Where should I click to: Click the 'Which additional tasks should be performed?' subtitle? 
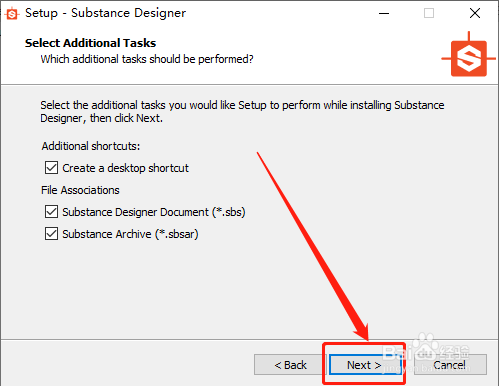[147, 59]
